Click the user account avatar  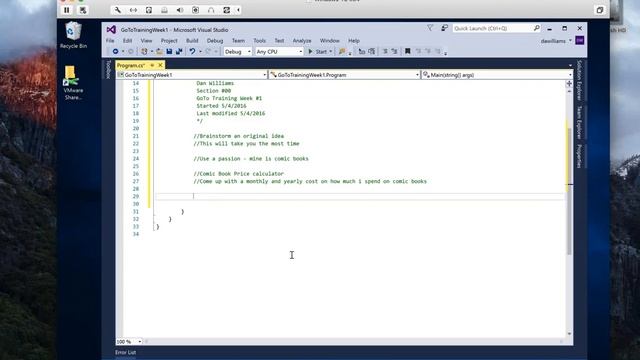[580, 40]
